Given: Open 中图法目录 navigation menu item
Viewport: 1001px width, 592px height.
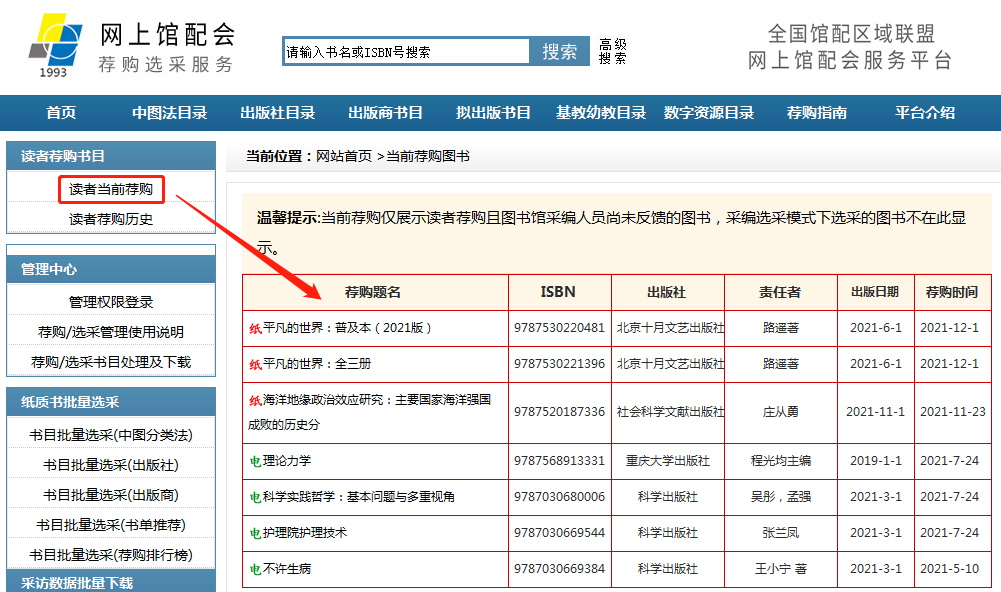Looking at the screenshot, I should tap(169, 113).
